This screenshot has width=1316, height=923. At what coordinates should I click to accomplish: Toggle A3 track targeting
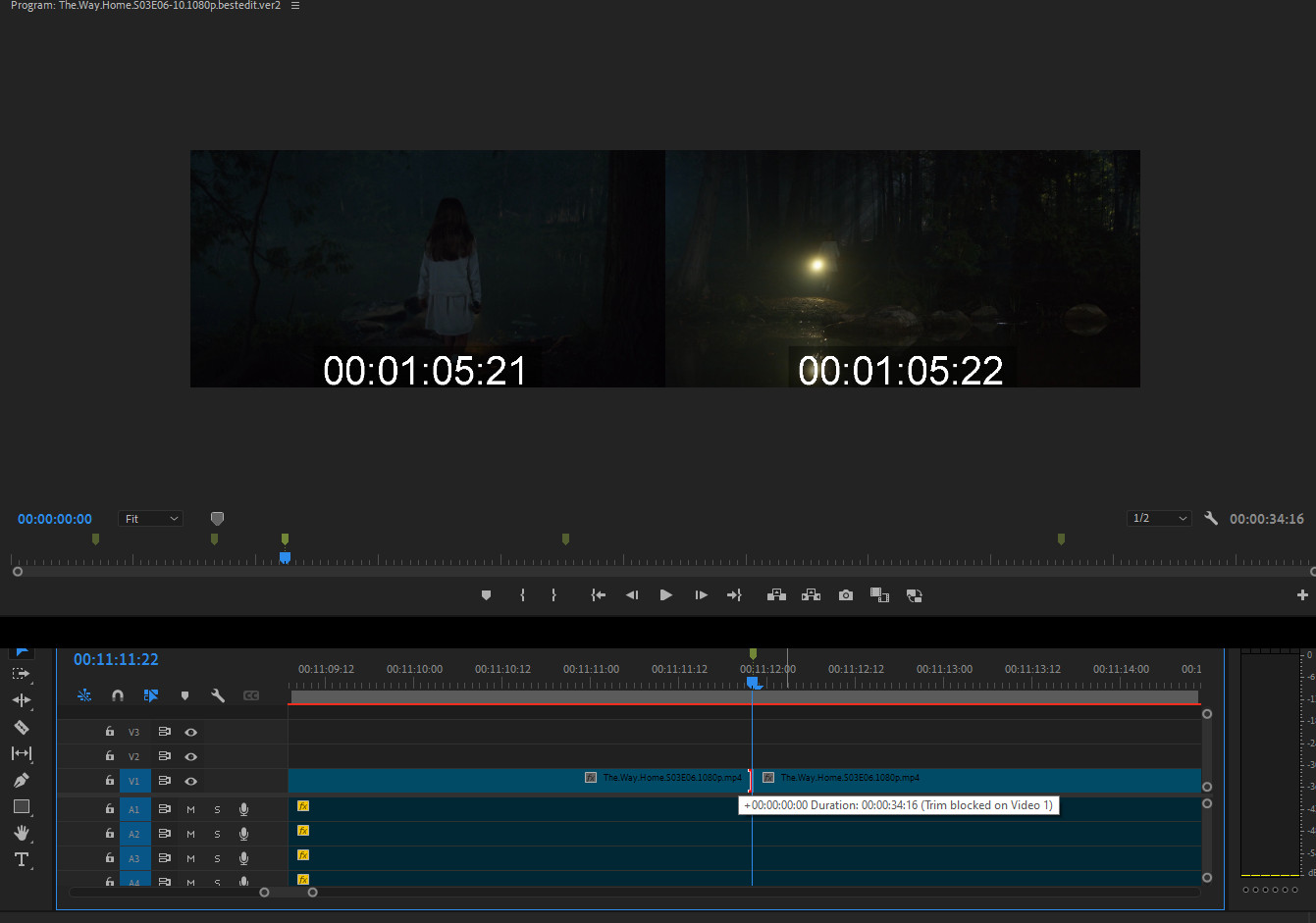coord(134,858)
